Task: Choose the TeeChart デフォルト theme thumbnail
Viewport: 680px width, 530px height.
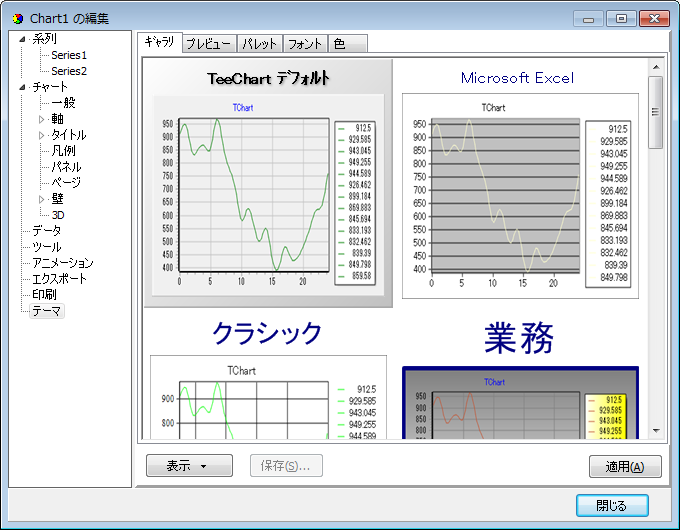Action: pos(268,183)
